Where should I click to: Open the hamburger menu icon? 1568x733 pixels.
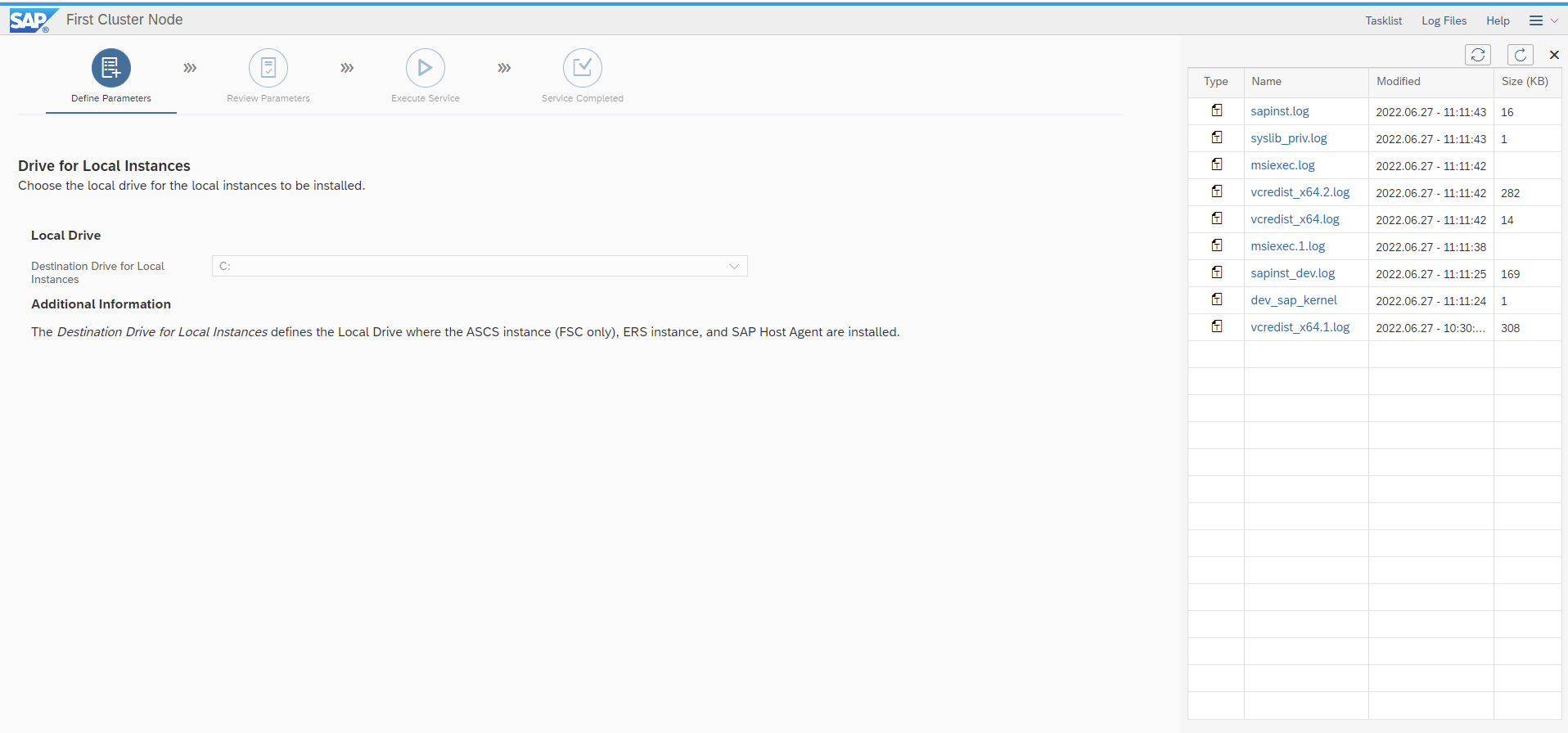coord(1536,20)
